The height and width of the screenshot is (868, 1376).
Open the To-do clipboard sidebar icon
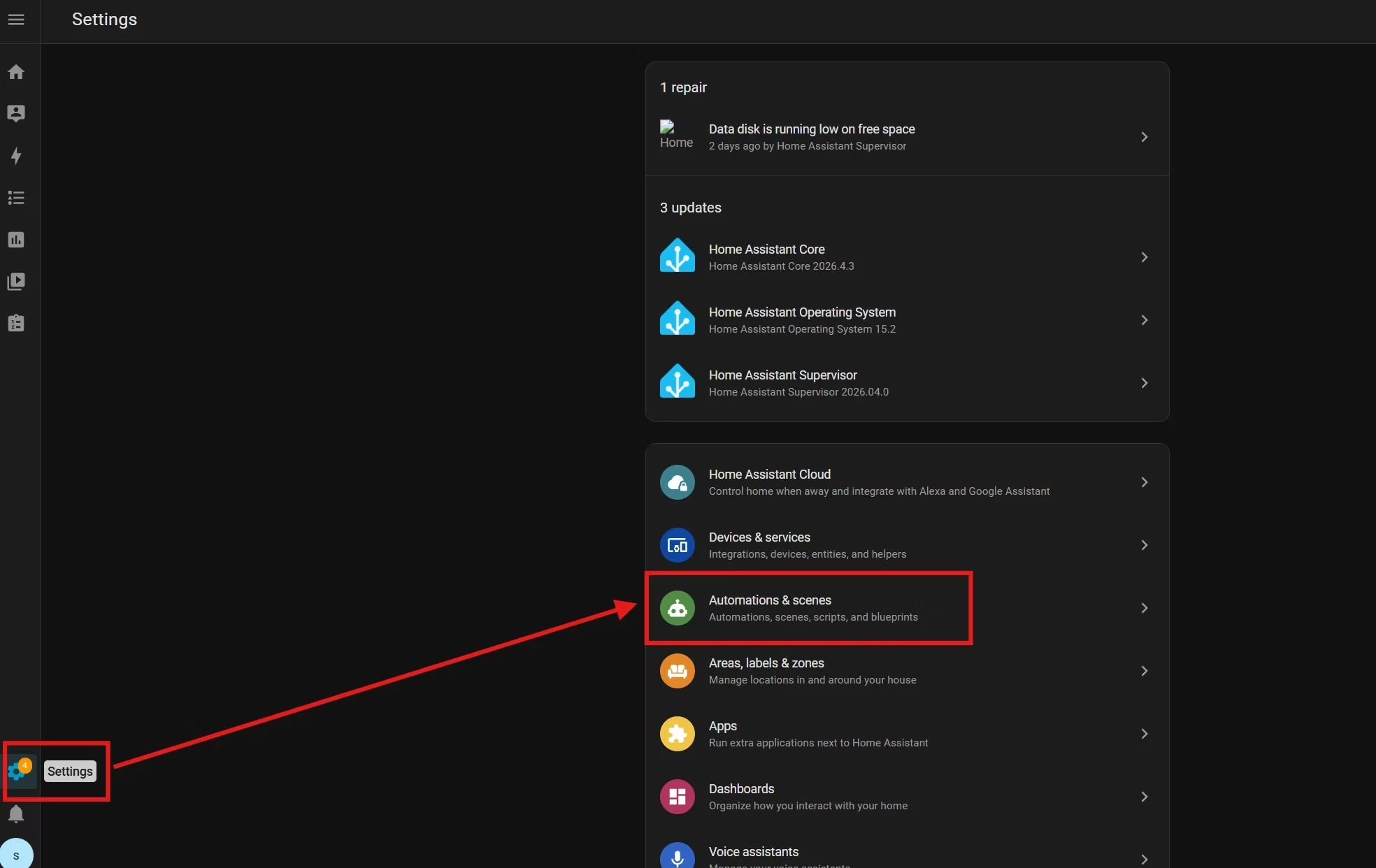(16, 324)
